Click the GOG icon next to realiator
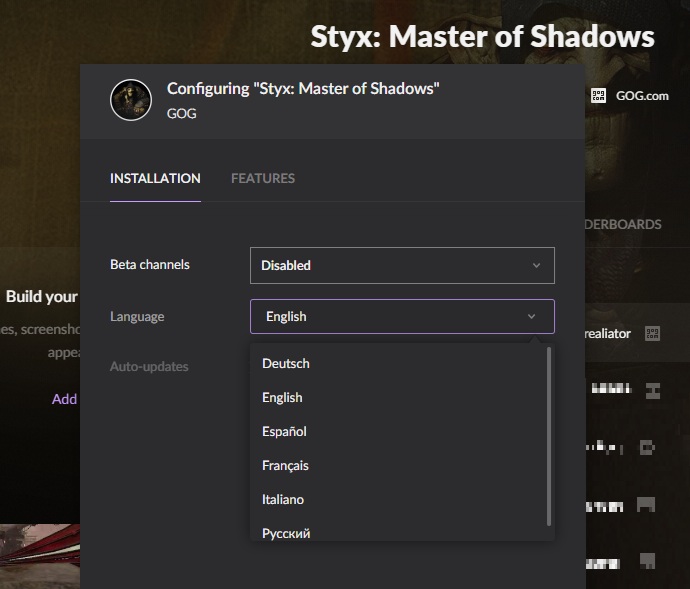This screenshot has width=690, height=589. (652, 334)
